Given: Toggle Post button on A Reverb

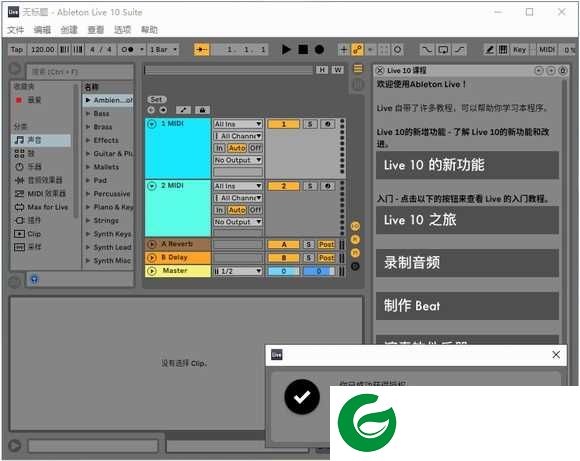Looking at the screenshot, I should coord(327,245).
